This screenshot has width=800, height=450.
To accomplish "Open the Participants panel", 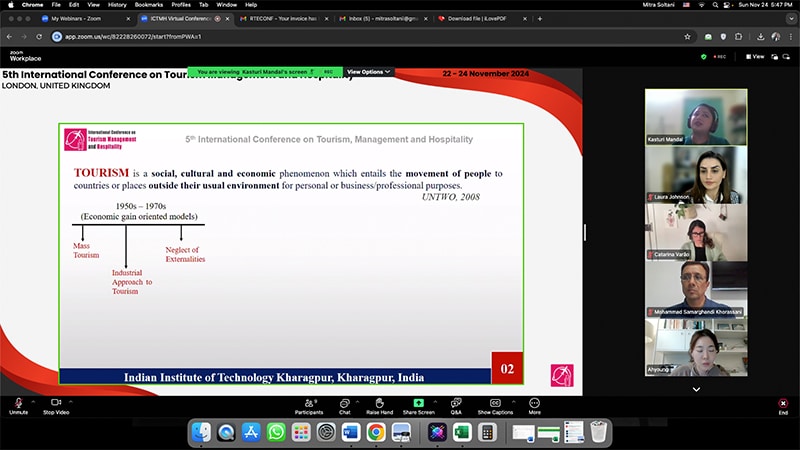I will click(x=309, y=403).
